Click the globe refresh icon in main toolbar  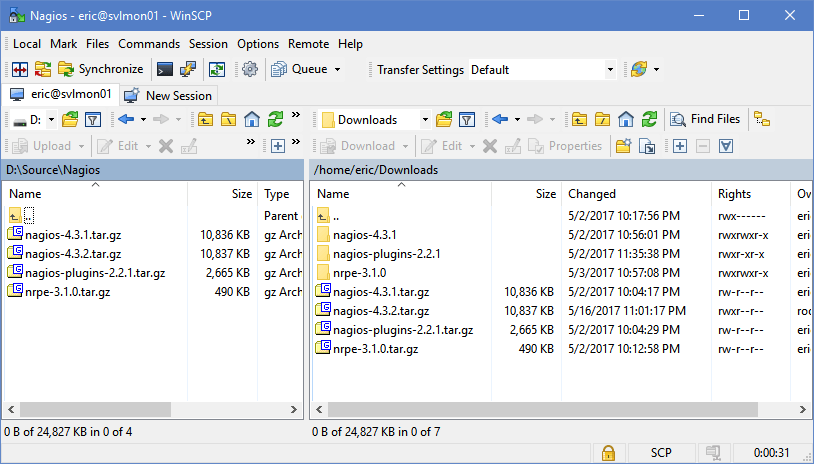[639, 69]
